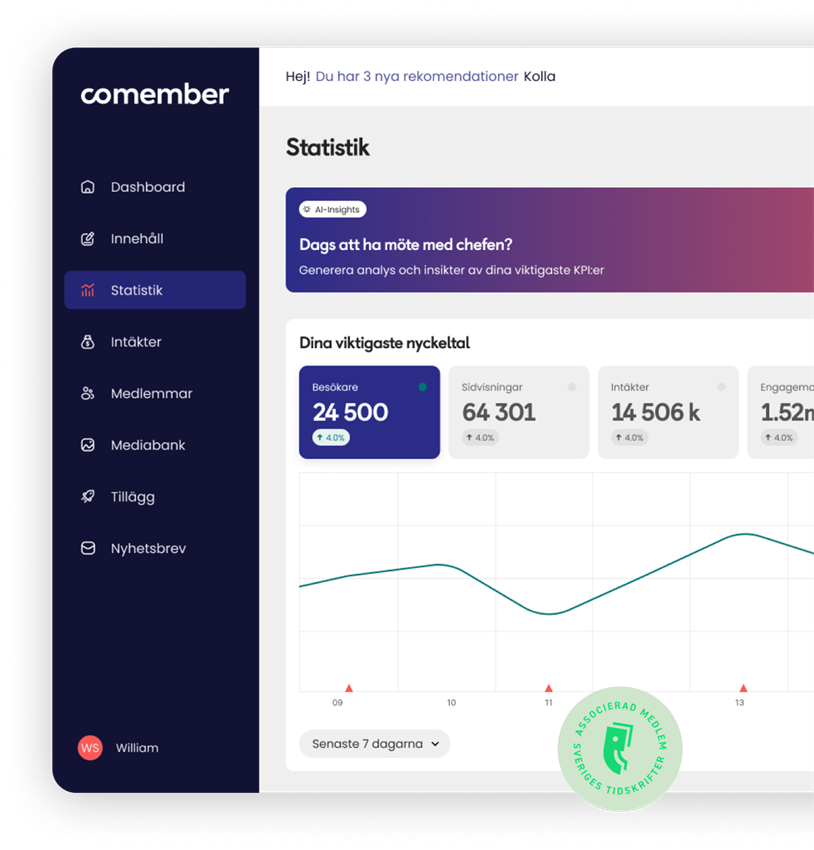Click the Nyhetsbrev envelope icon
This screenshot has width=814, height=850.
pyautogui.click(x=88, y=548)
